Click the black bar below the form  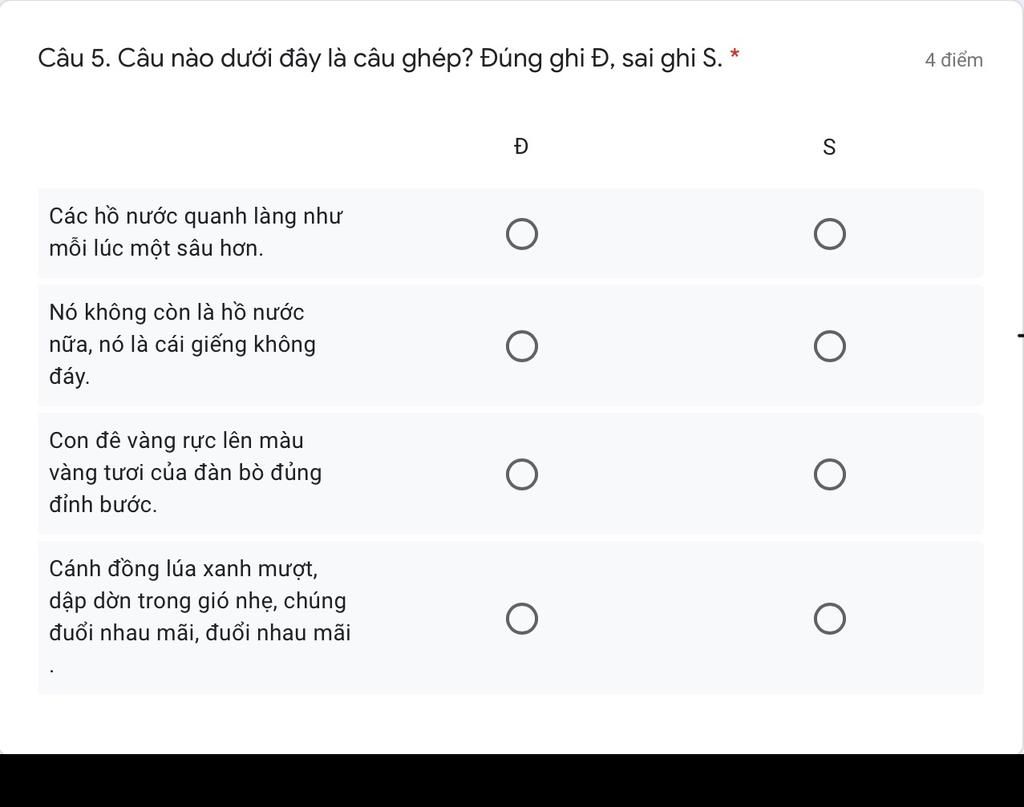(512, 781)
